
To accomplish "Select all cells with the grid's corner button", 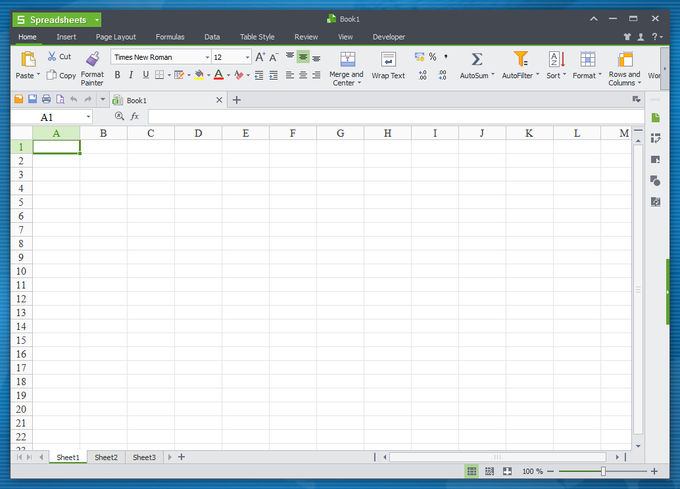I will 22,133.
